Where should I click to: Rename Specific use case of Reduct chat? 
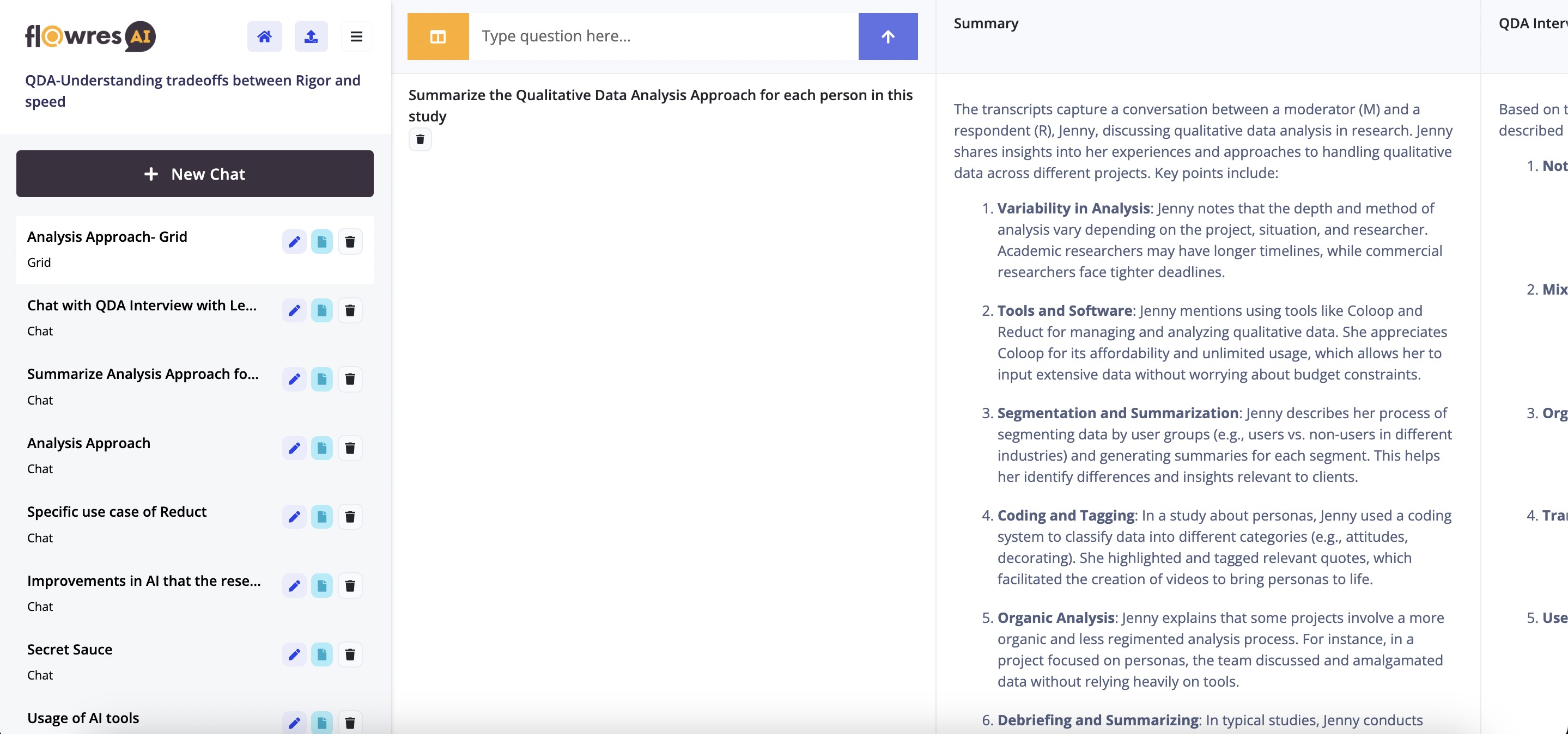coord(294,517)
